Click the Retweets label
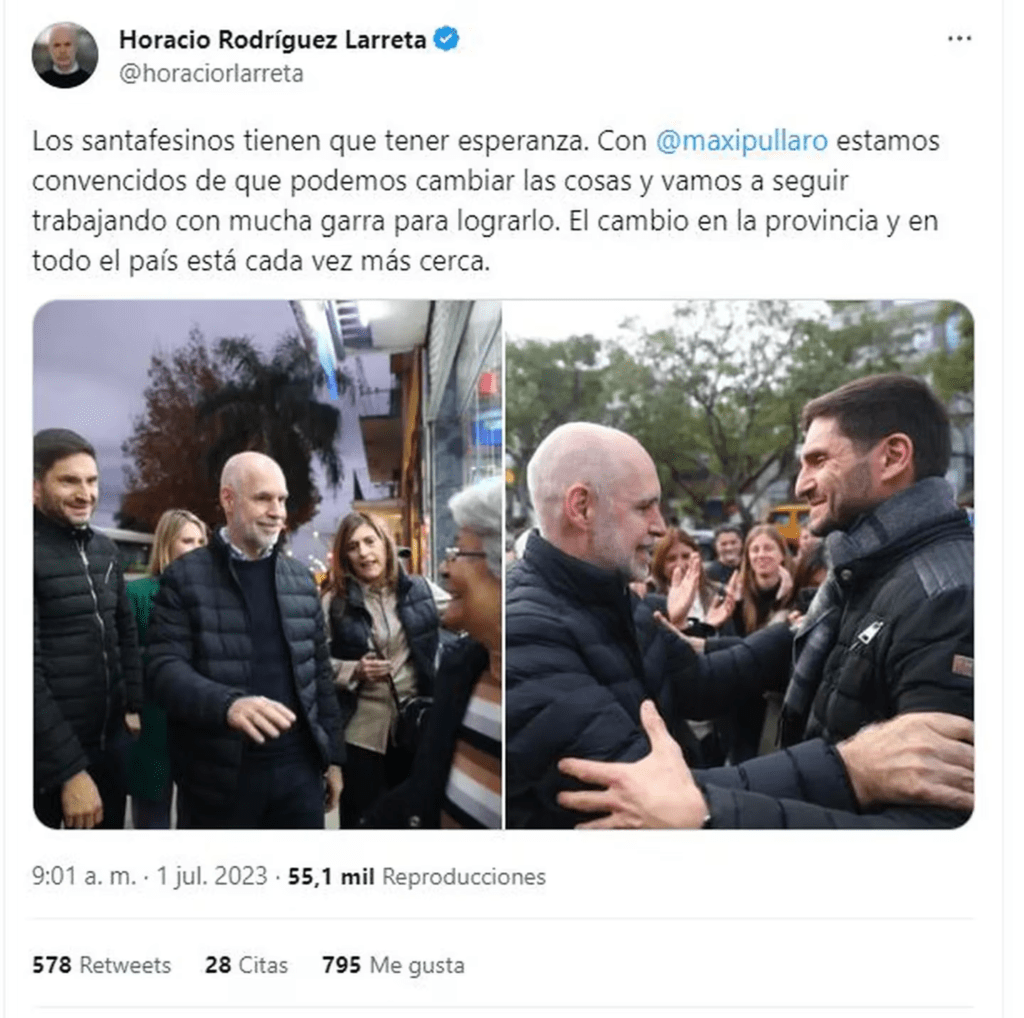 (125, 965)
